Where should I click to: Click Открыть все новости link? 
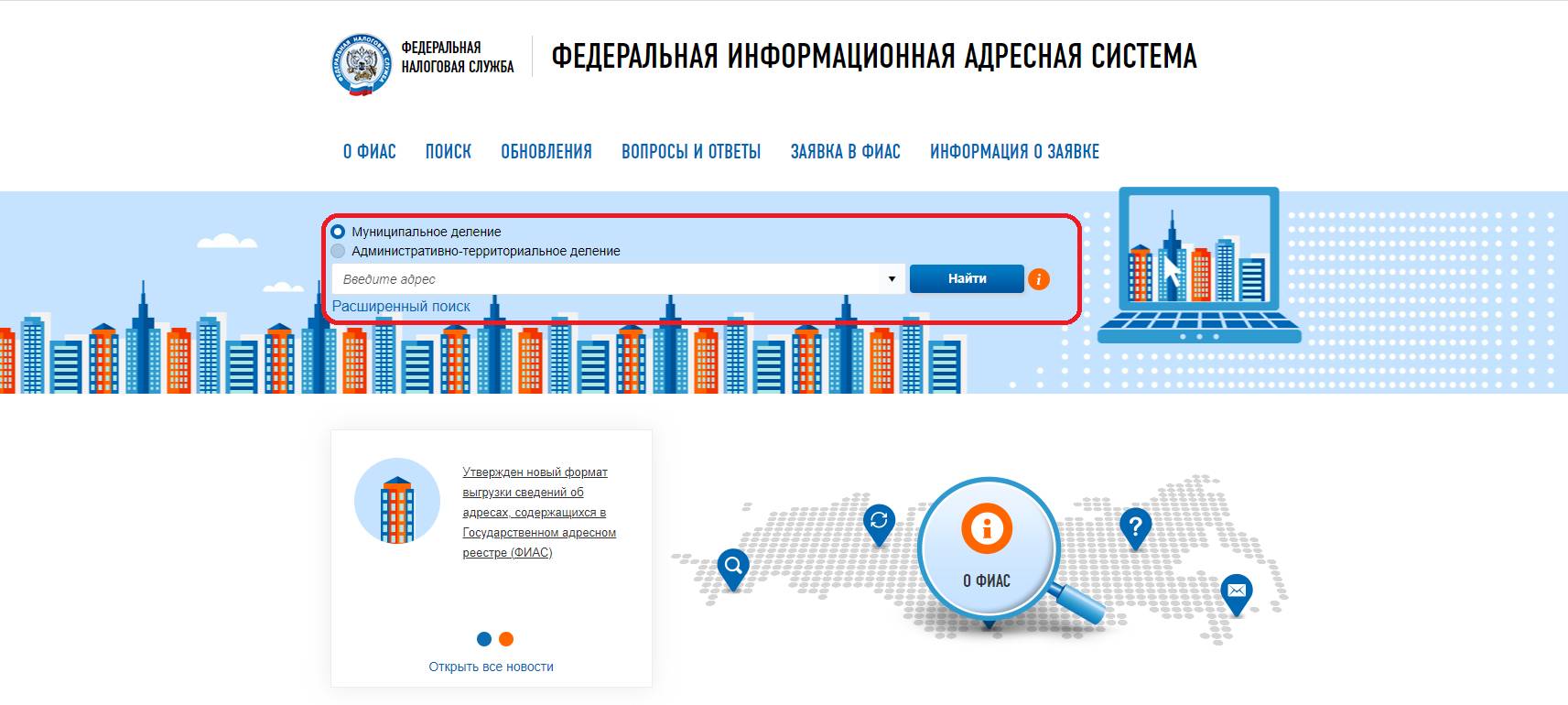coord(492,667)
